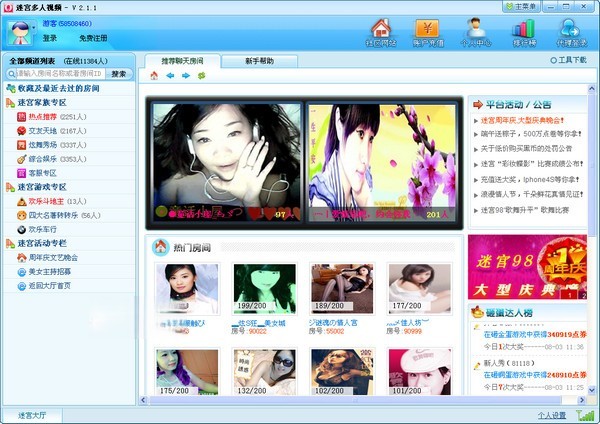Viewport: 600px width, 424px height.
Task: Switch to the 新手帮助 tab
Action: pyautogui.click(x=259, y=61)
